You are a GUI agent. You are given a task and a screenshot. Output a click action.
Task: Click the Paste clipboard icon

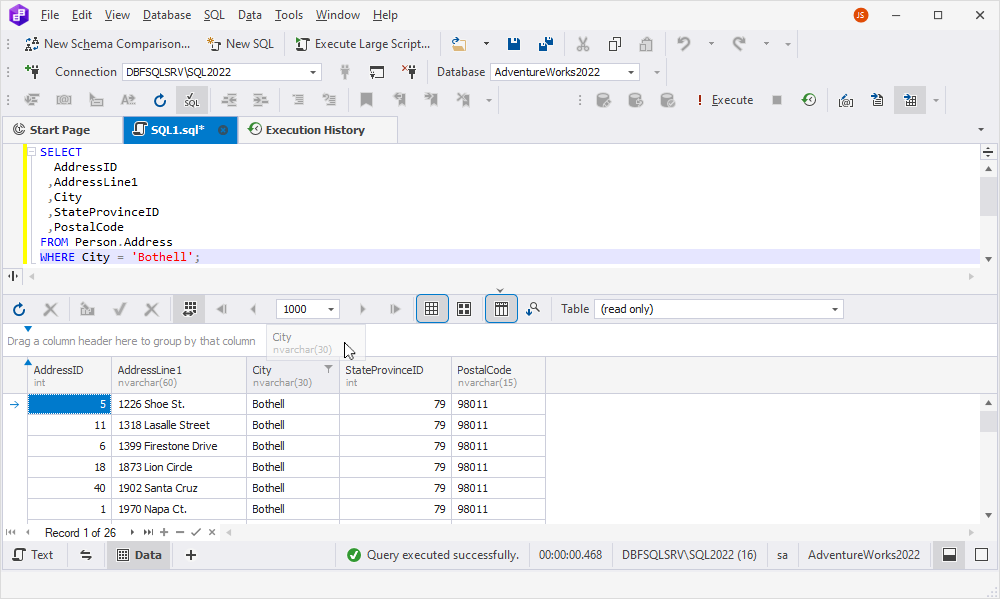(646, 44)
